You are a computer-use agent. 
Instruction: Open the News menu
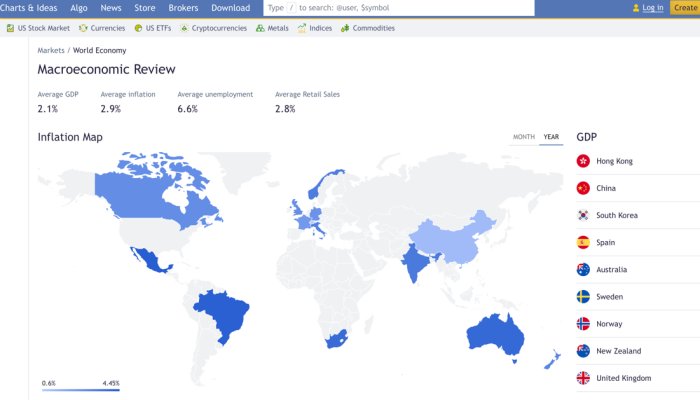click(111, 8)
